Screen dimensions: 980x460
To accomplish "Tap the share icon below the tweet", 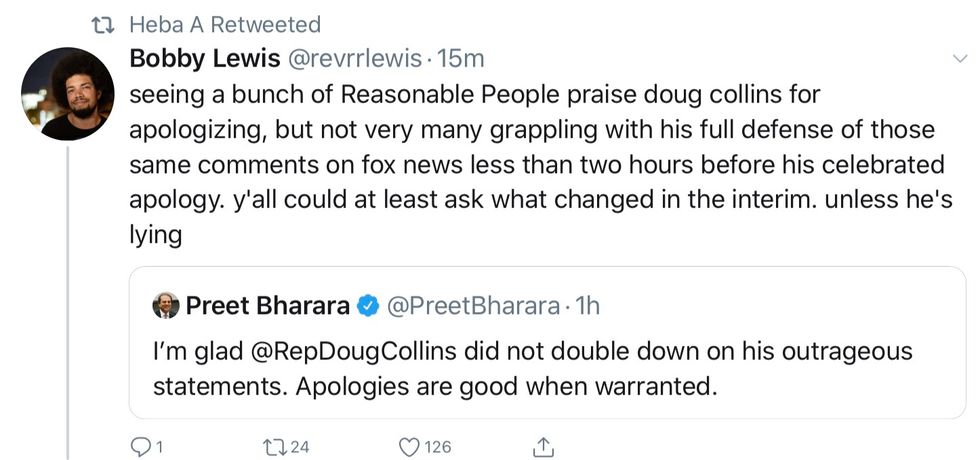I will click(x=543, y=446).
